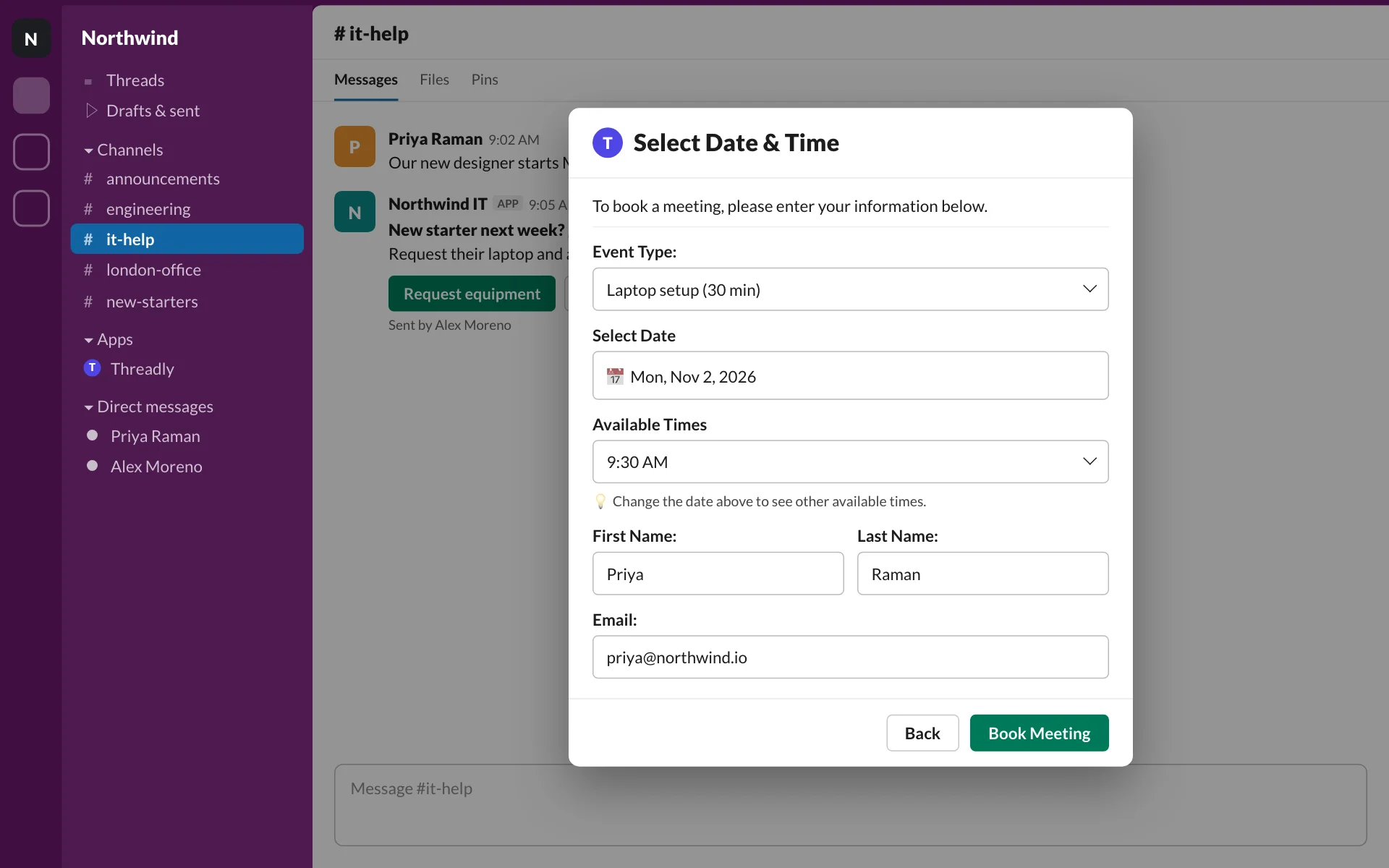Click the hash icon beside announcements
Screen dimensions: 1389x868
coord(88,179)
